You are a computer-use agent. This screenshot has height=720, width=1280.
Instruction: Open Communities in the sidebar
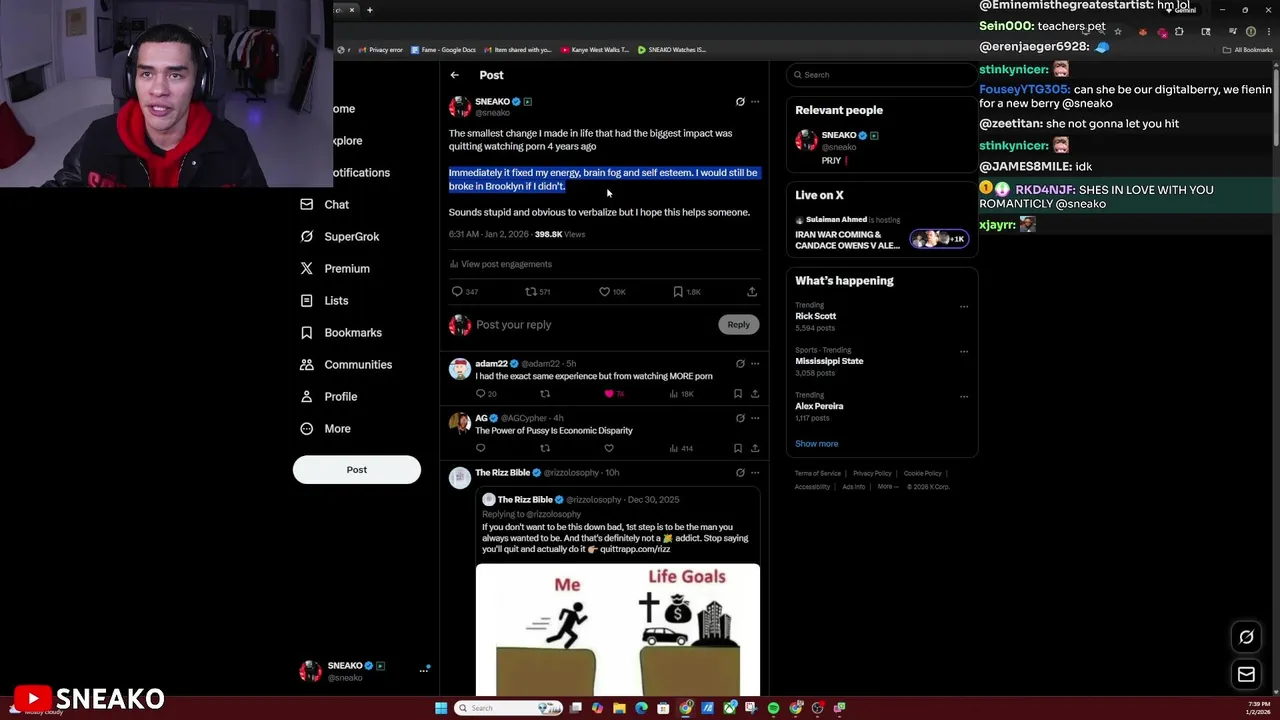346,364
